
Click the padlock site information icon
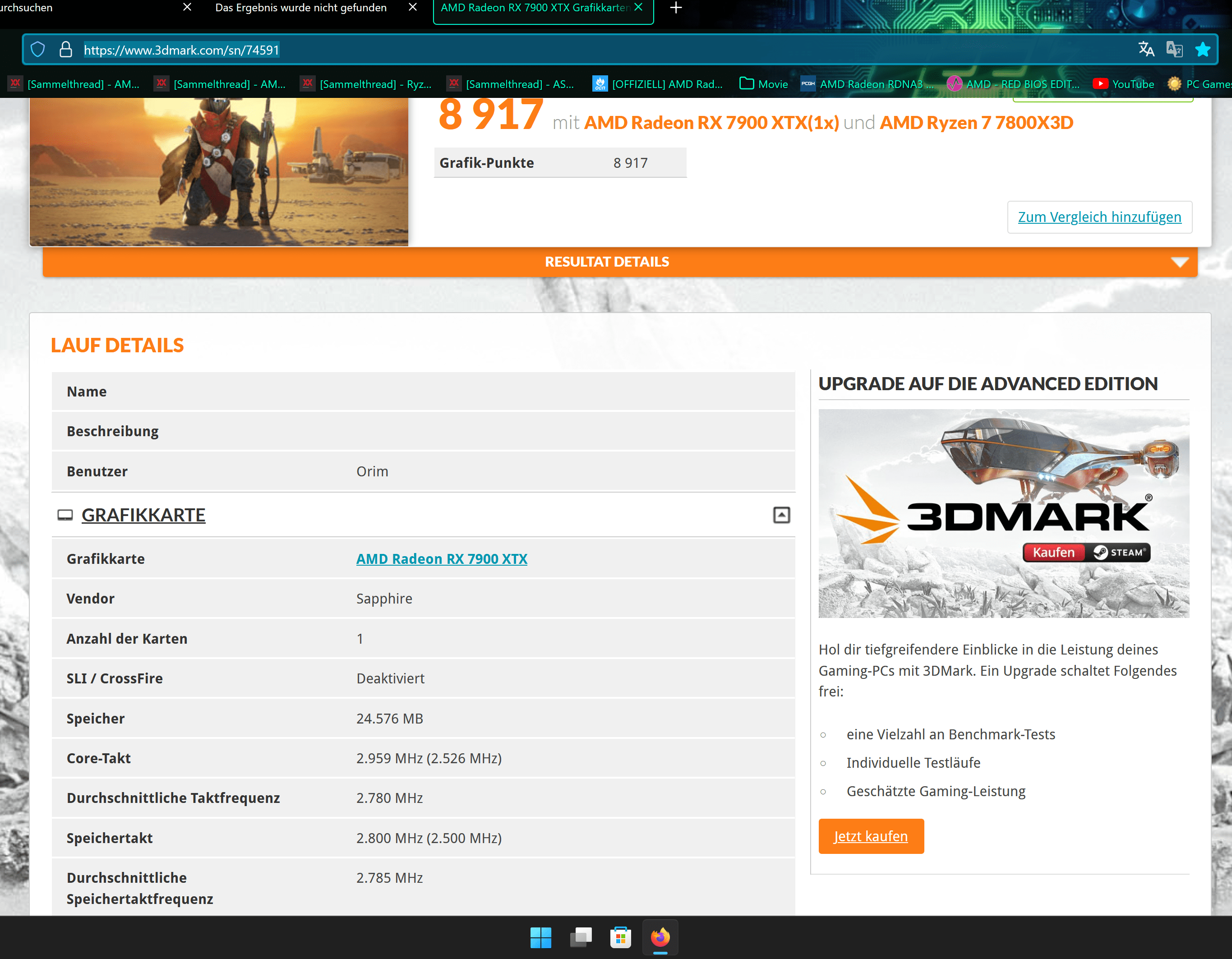[x=65, y=50]
